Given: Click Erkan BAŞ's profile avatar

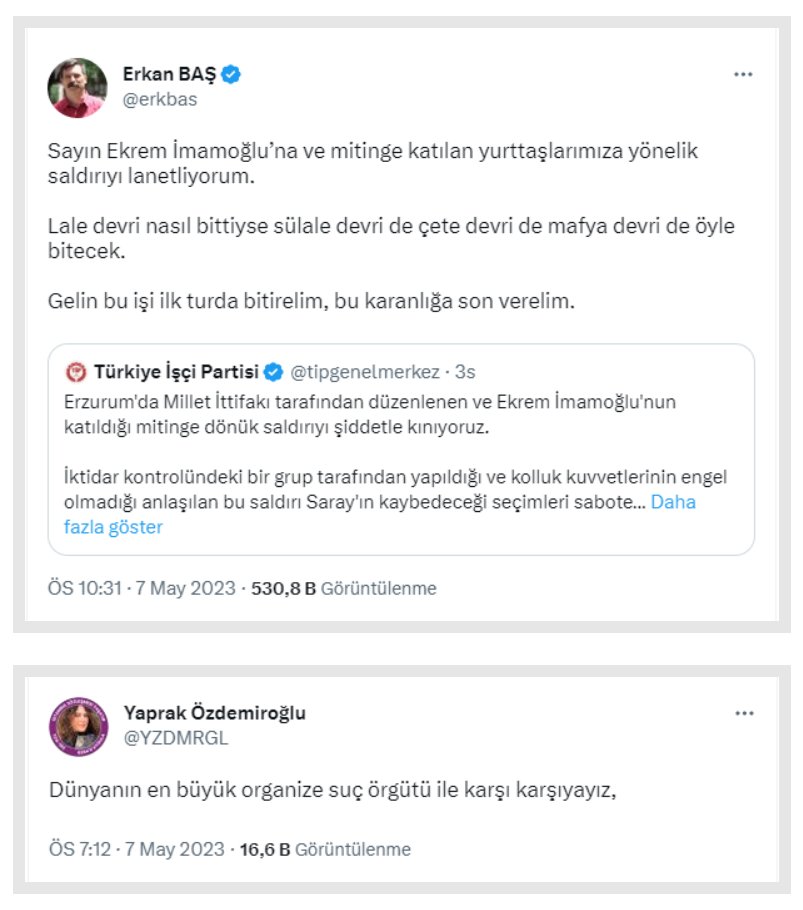Looking at the screenshot, I should 77,87.
